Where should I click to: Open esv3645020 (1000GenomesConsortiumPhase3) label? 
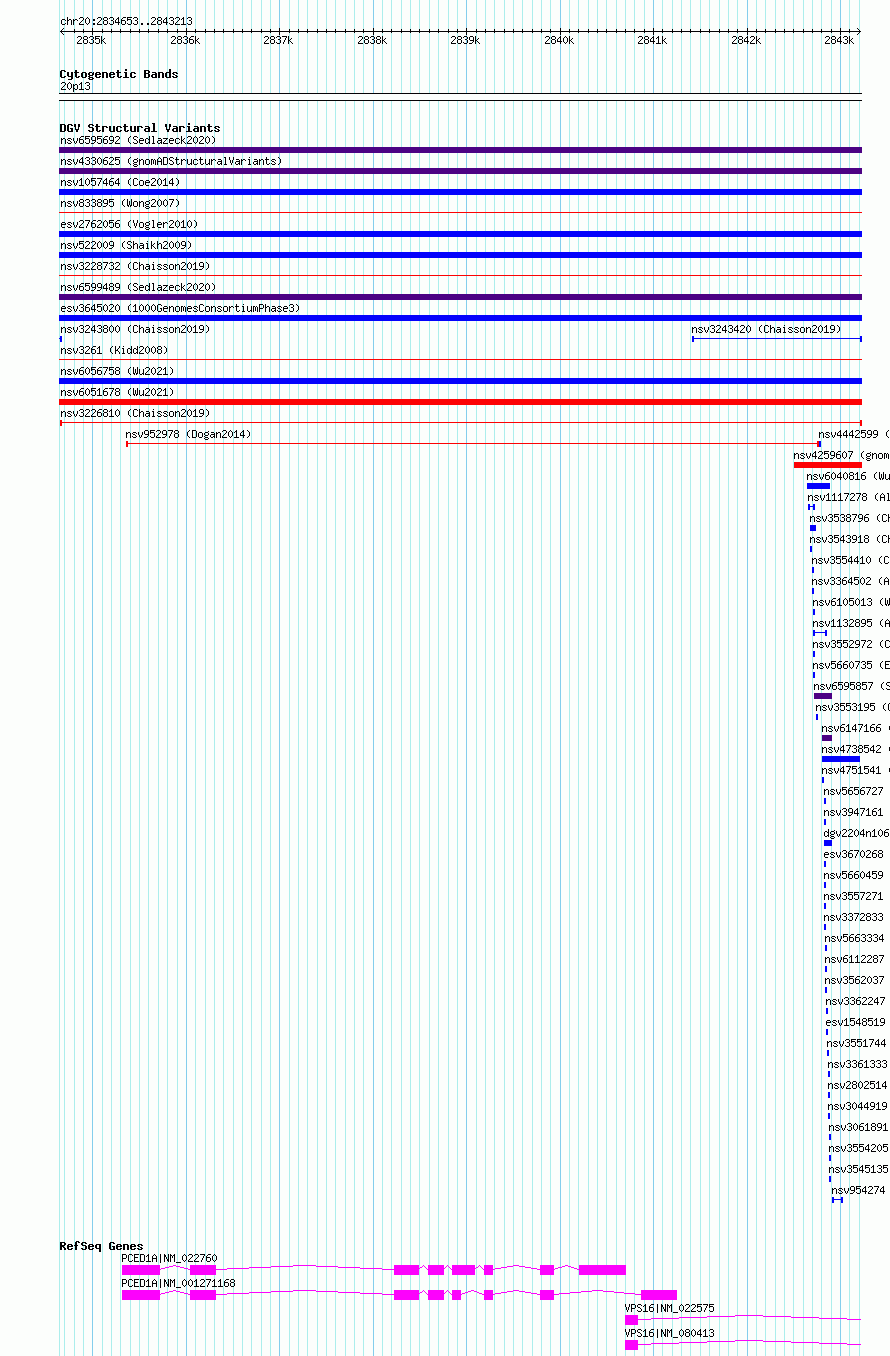click(x=180, y=308)
